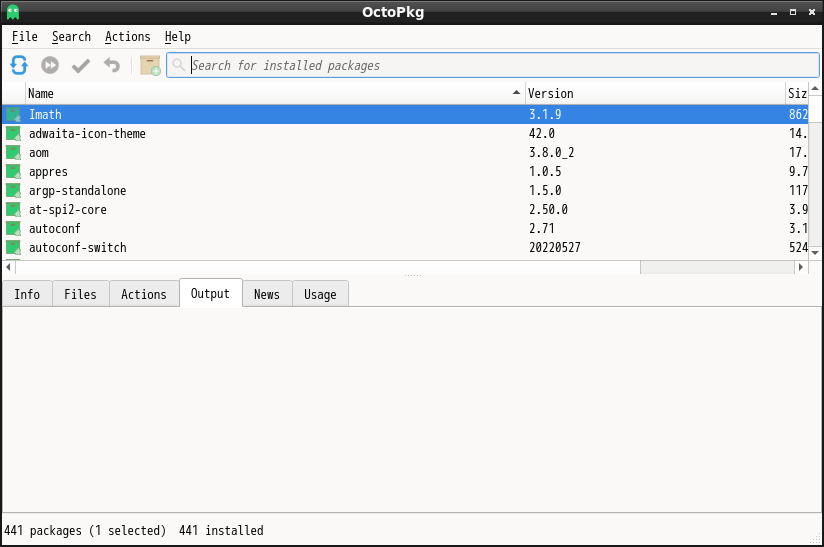Image resolution: width=824 pixels, height=547 pixels.
Task: Click version 2.50.0 cell
Action: pyautogui.click(x=548, y=209)
